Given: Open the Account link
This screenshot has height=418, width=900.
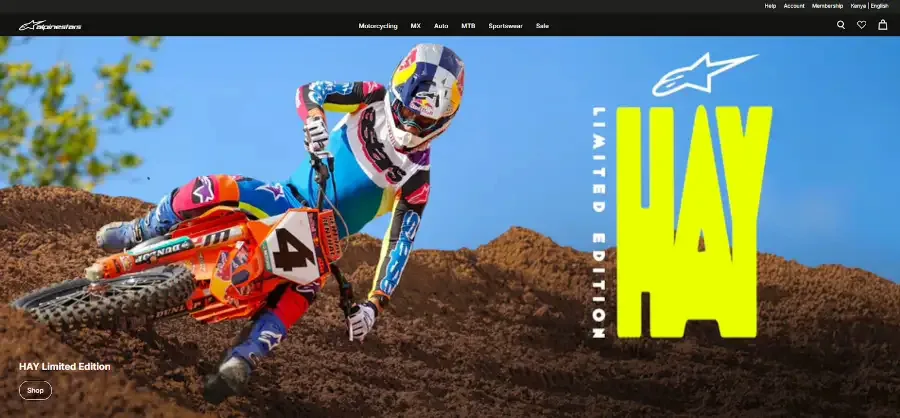Looking at the screenshot, I should coord(794,6).
